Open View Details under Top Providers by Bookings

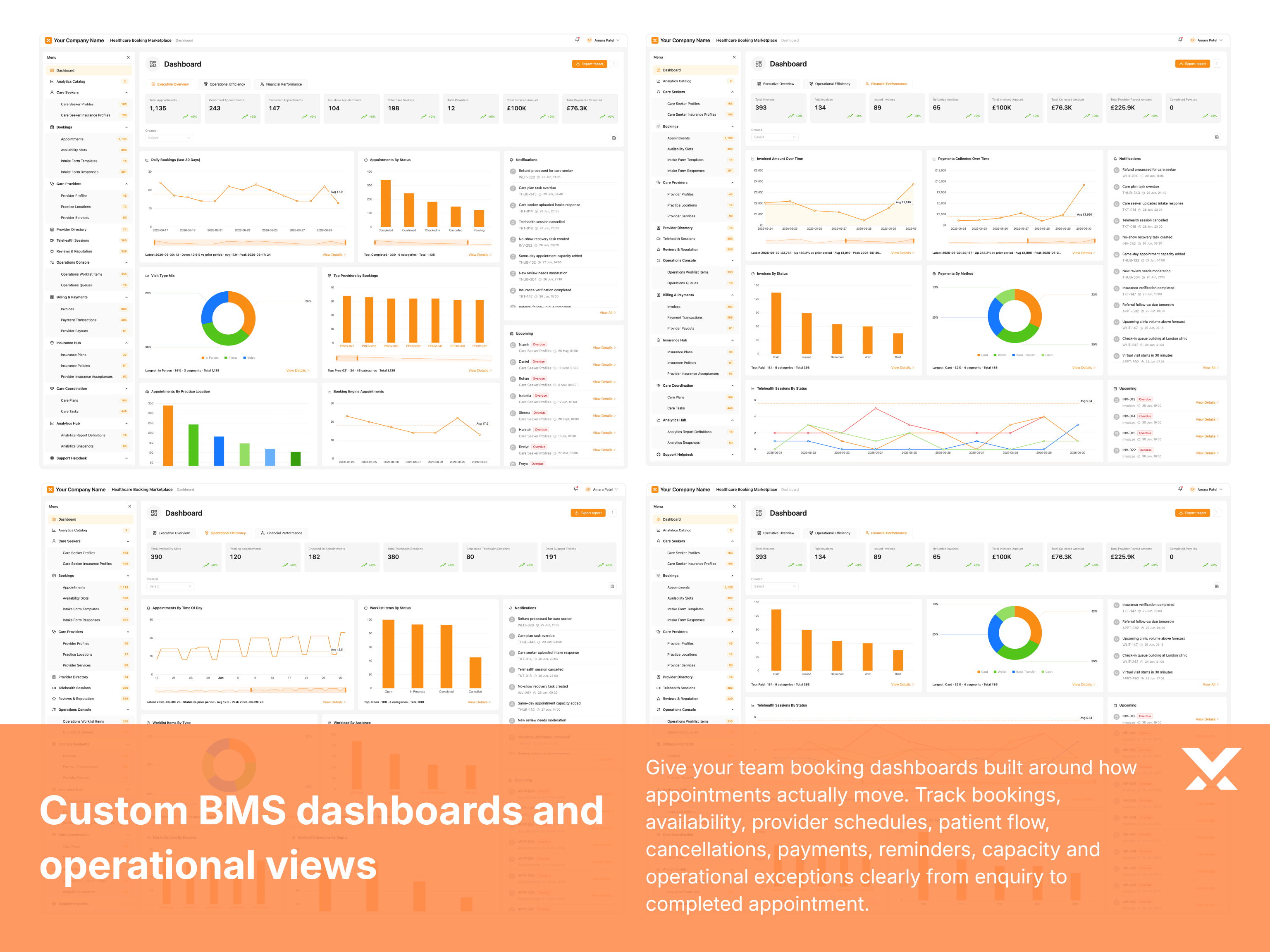[480, 371]
